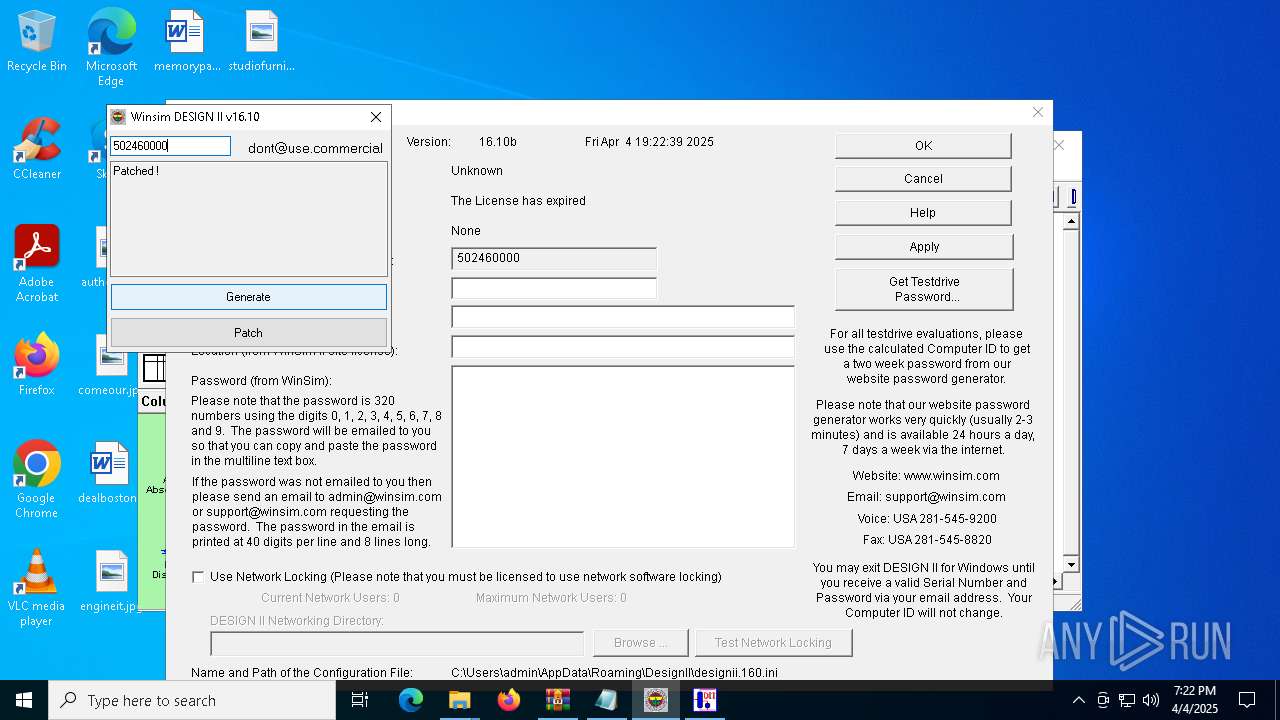1280x720 pixels.
Task: Click the 'Website: www.winsim.com' text
Action: (926, 476)
